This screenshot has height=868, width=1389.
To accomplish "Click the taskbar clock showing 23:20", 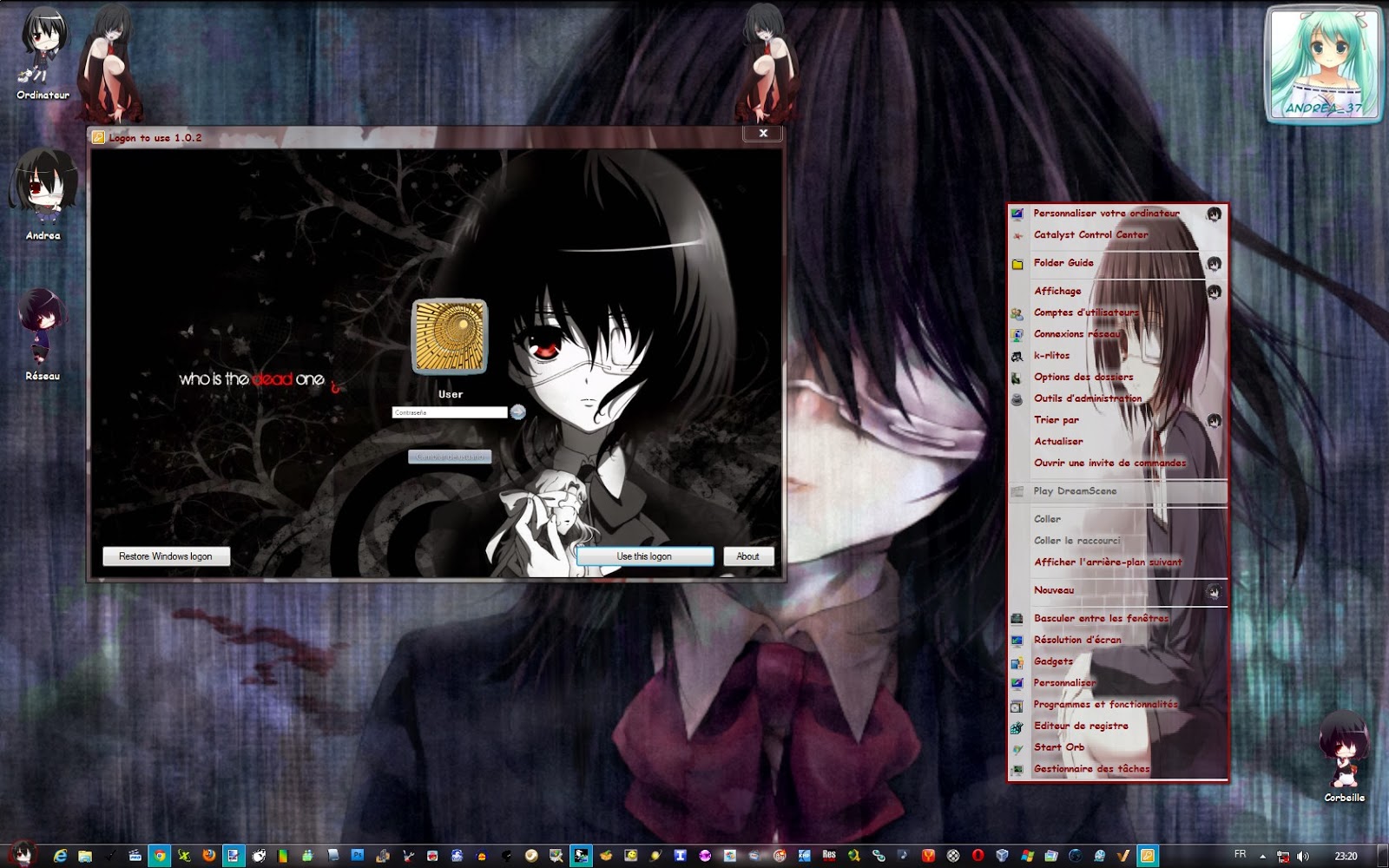I will click(1346, 856).
